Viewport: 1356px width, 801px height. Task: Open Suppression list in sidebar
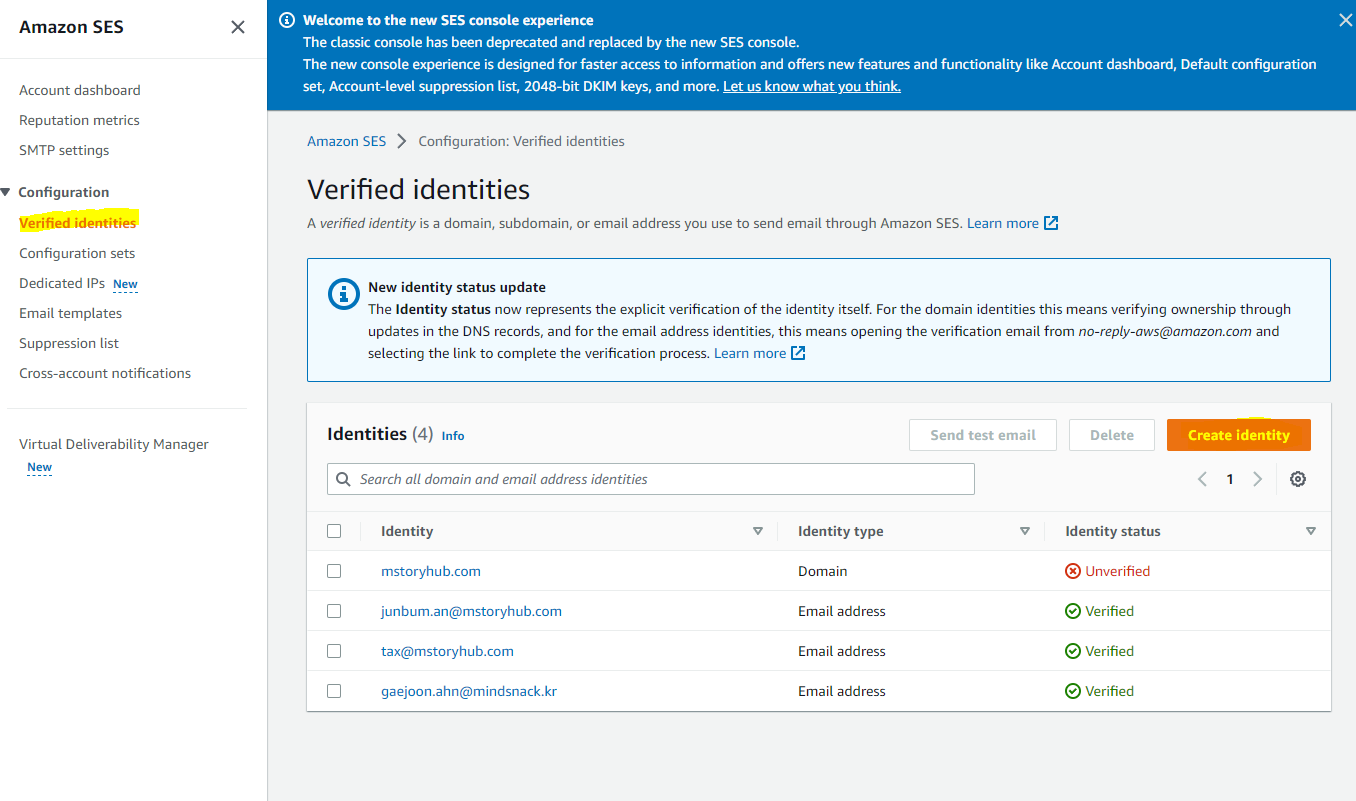[x=69, y=343]
